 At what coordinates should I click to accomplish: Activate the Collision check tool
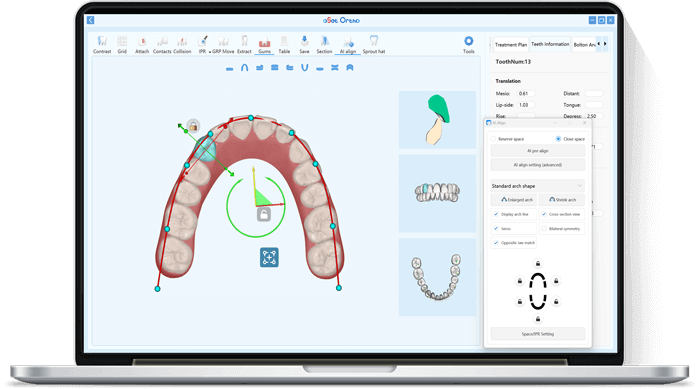(x=182, y=45)
